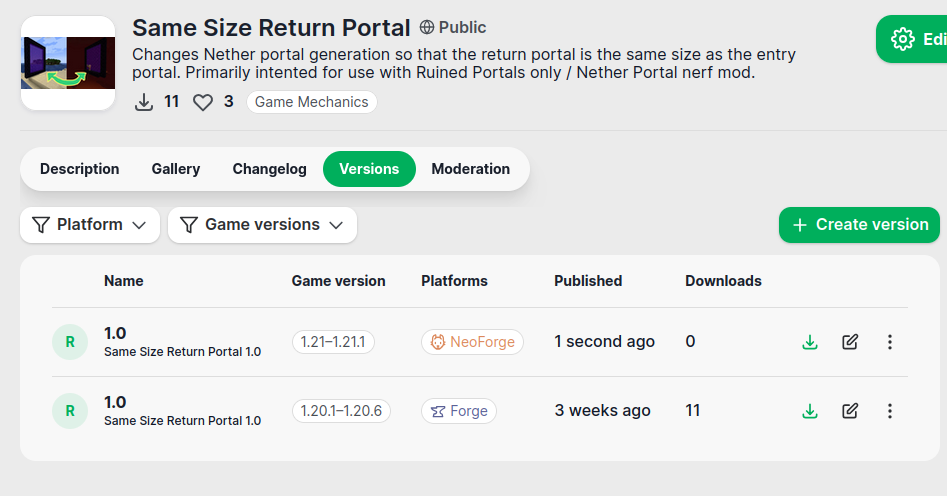Open the Platform filter dropdown

90,225
